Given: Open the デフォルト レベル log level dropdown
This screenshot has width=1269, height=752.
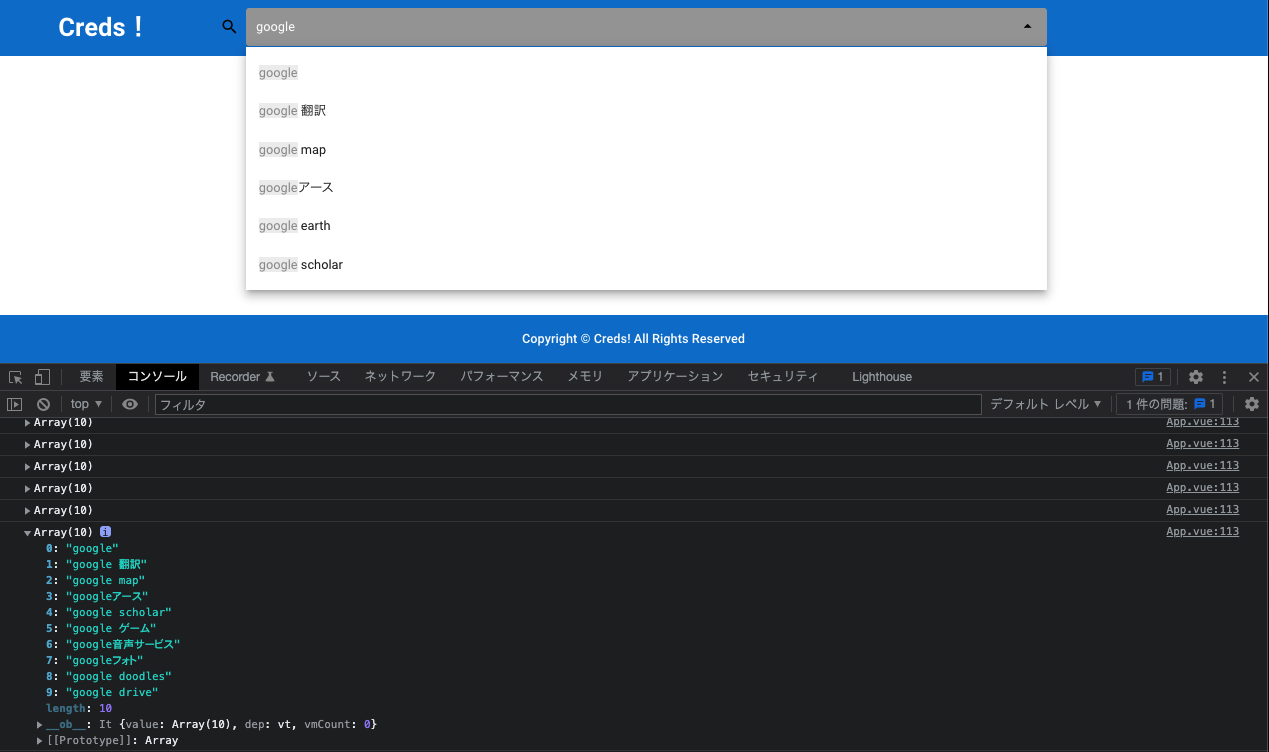Looking at the screenshot, I should 1043,403.
